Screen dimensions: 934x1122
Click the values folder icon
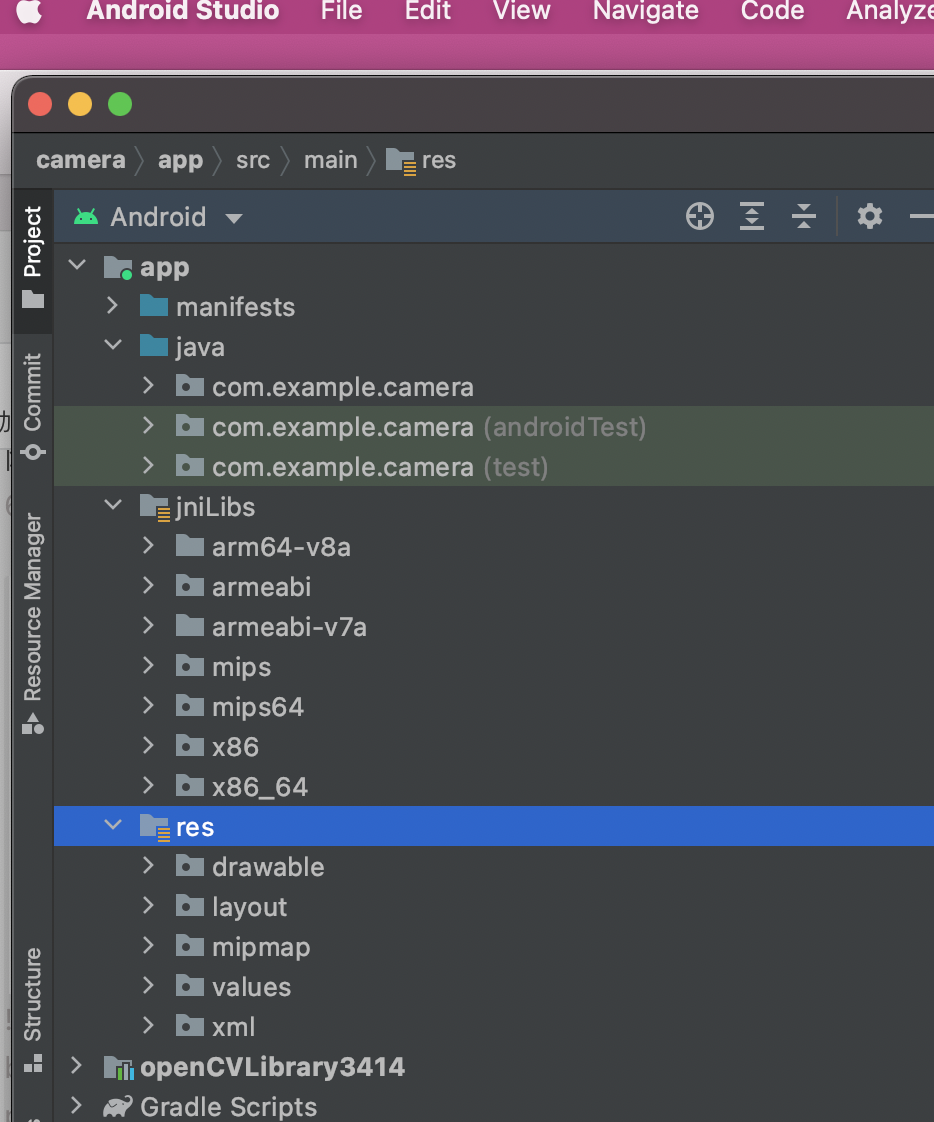click(x=190, y=986)
